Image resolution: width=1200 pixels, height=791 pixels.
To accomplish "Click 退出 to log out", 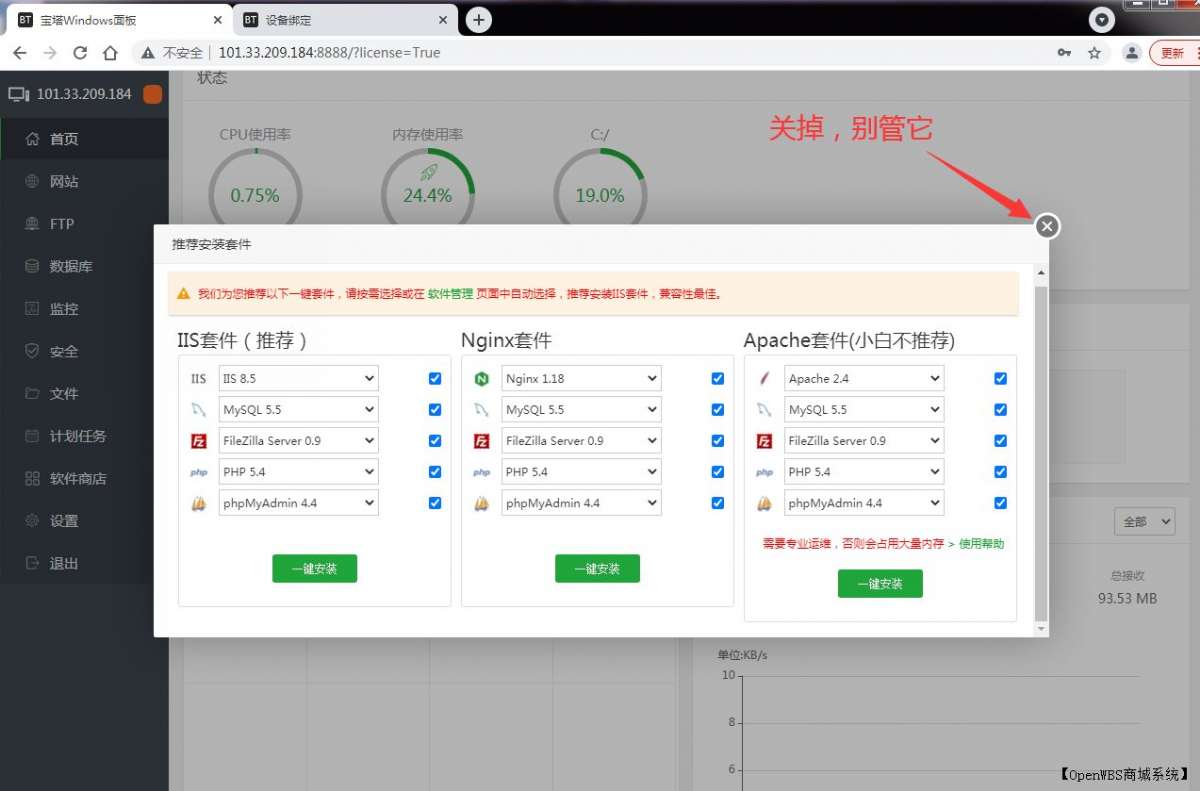I will [62, 563].
